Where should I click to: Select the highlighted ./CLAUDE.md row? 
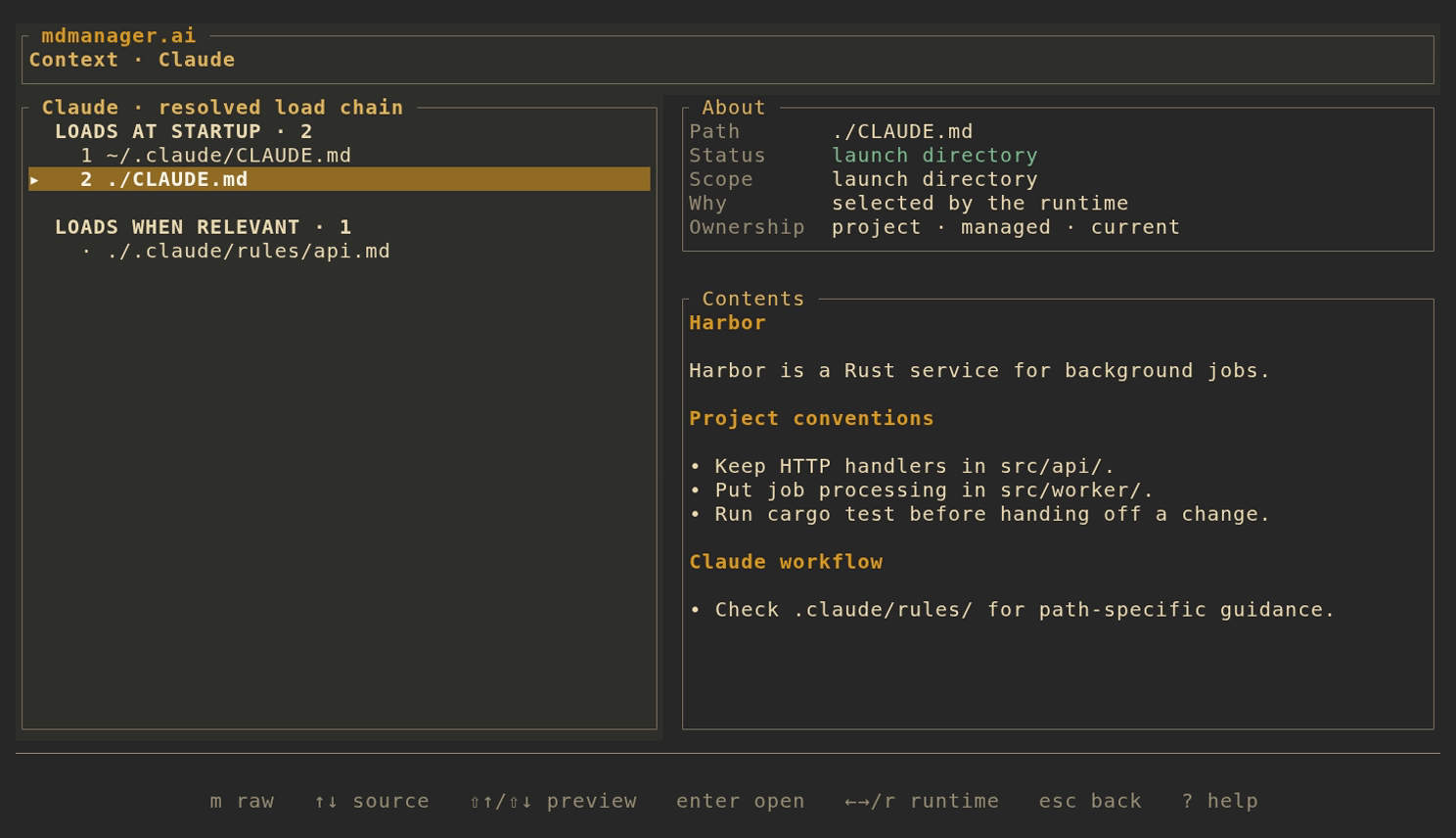coord(340,179)
